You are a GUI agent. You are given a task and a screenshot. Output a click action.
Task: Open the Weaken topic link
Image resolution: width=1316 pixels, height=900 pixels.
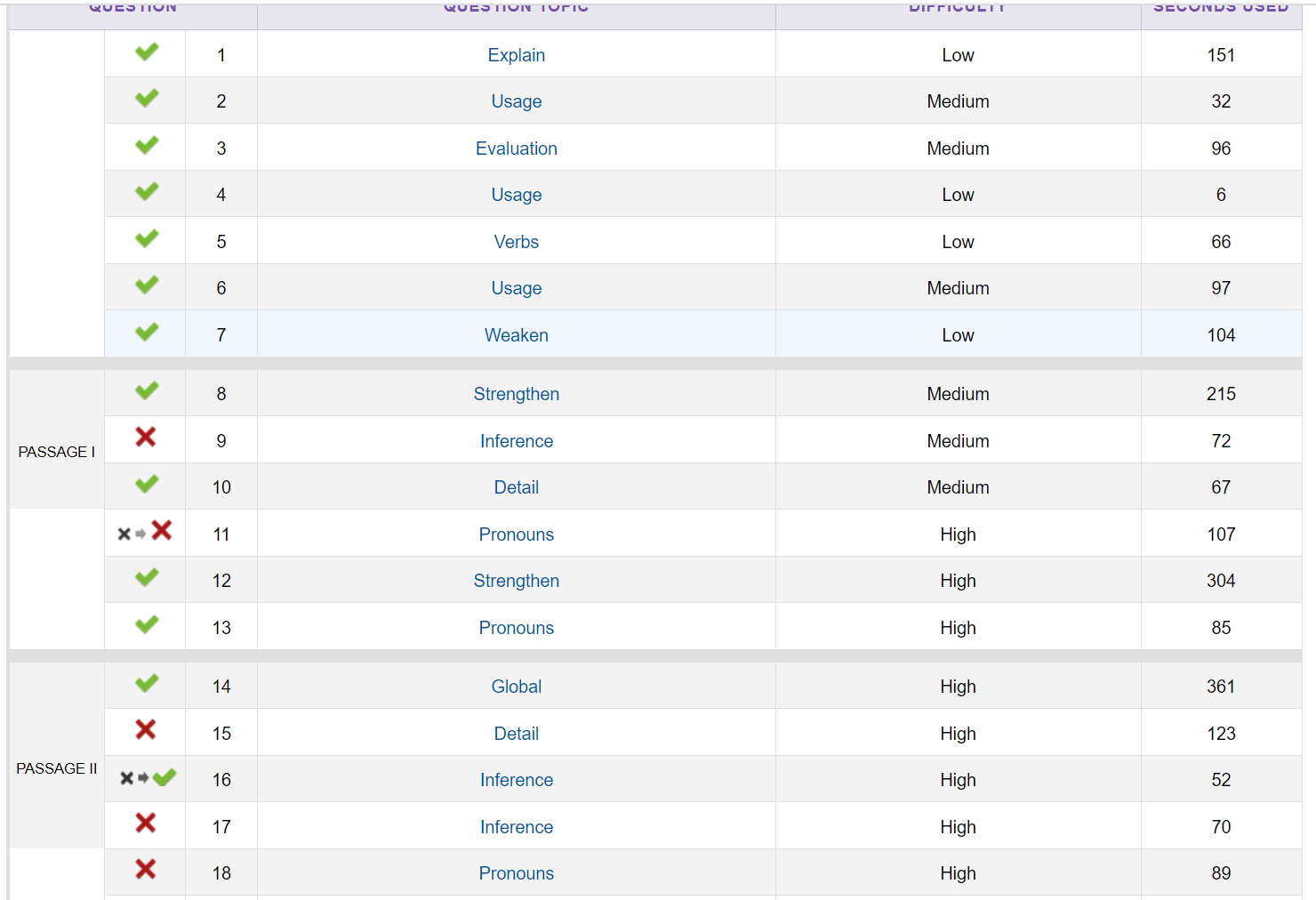tap(516, 335)
